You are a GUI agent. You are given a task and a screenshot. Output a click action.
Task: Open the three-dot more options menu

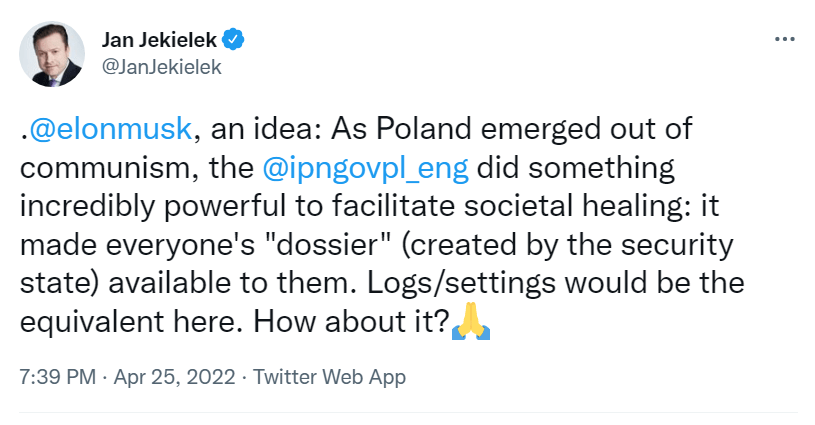786,40
